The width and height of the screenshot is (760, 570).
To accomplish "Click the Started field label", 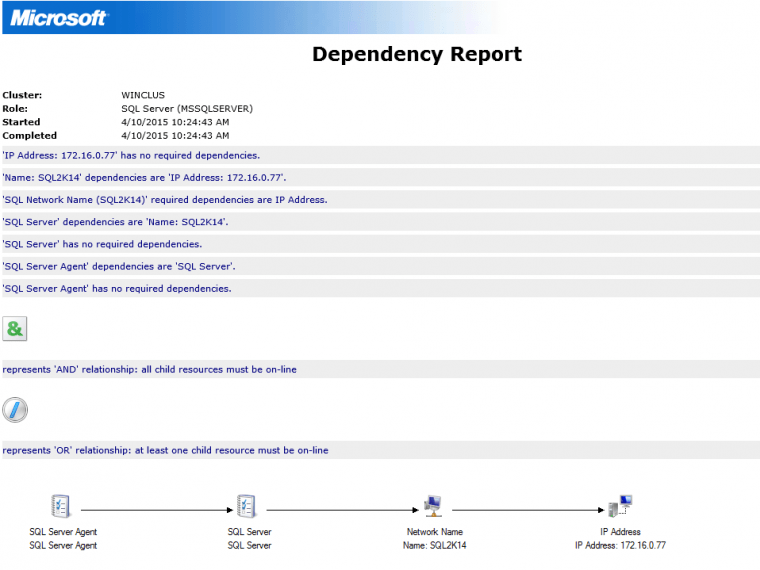I will (x=21, y=122).
